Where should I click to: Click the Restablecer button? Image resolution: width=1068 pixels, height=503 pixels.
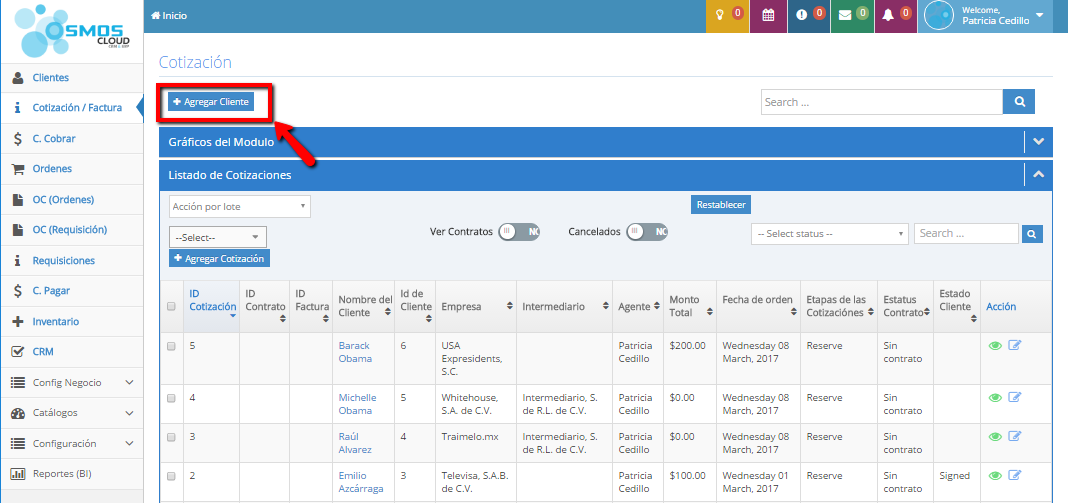[x=721, y=204]
